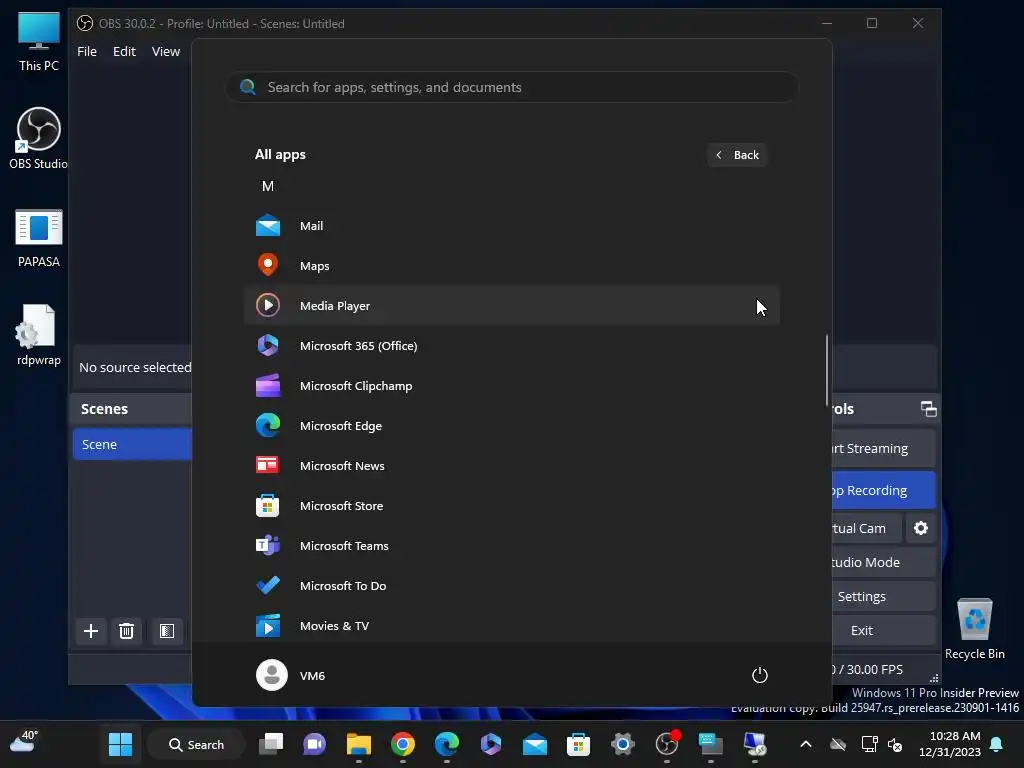
Task: Open the Mail app from All apps list
Action: tap(511, 226)
